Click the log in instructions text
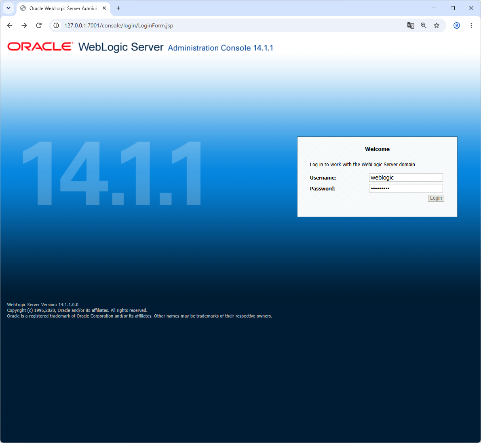 (362, 164)
